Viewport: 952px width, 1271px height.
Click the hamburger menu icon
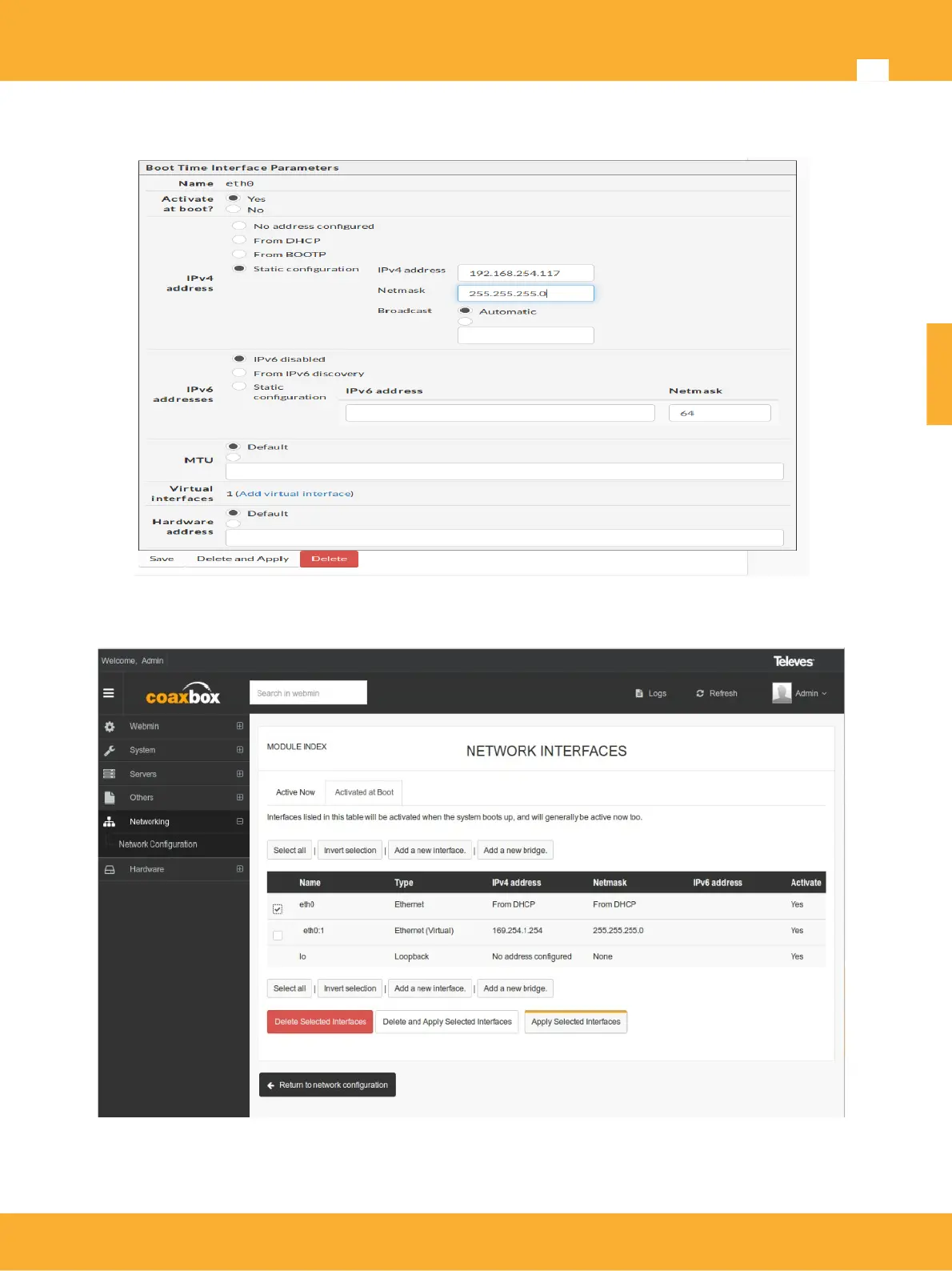click(x=109, y=693)
